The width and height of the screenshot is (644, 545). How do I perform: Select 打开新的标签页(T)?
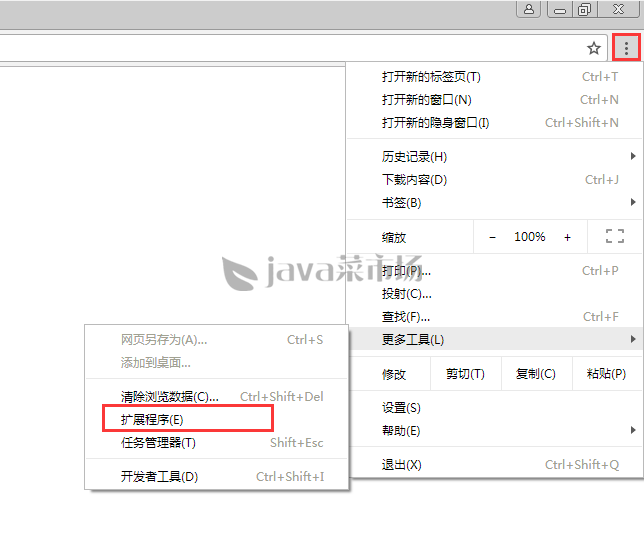coord(495,77)
